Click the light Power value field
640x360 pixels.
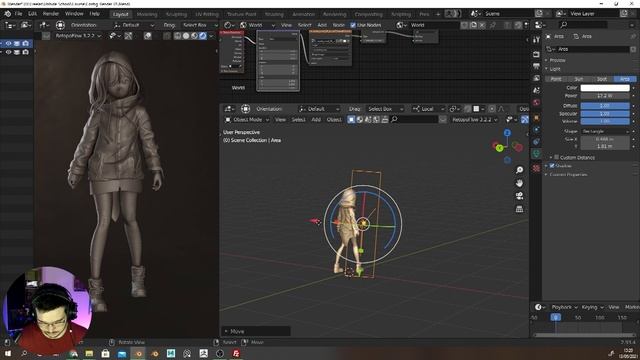pos(605,96)
